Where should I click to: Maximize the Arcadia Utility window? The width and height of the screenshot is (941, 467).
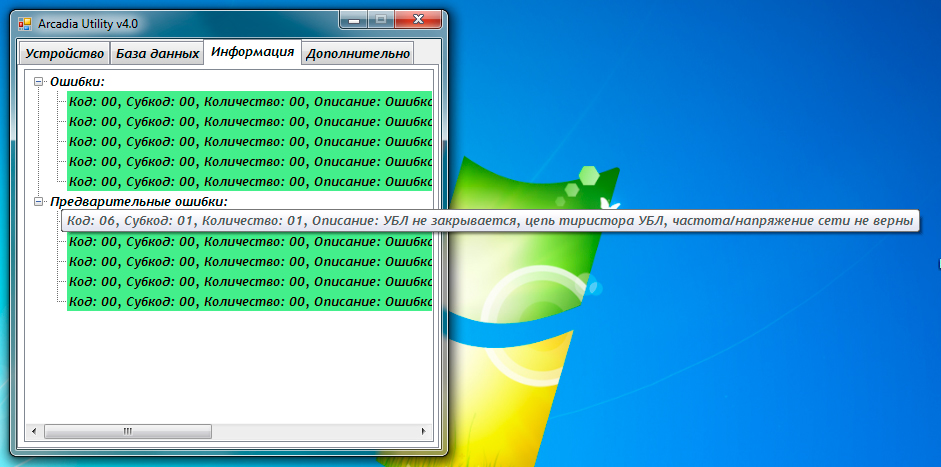click(380, 19)
